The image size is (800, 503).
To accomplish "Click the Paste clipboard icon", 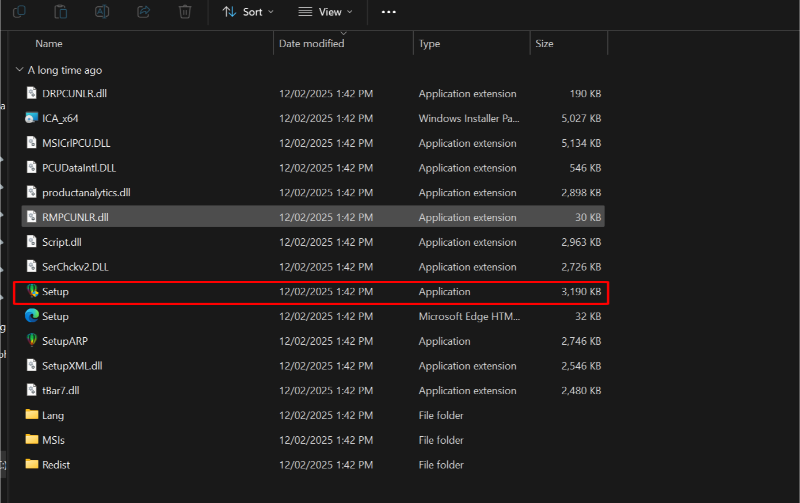I will (60, 11).
